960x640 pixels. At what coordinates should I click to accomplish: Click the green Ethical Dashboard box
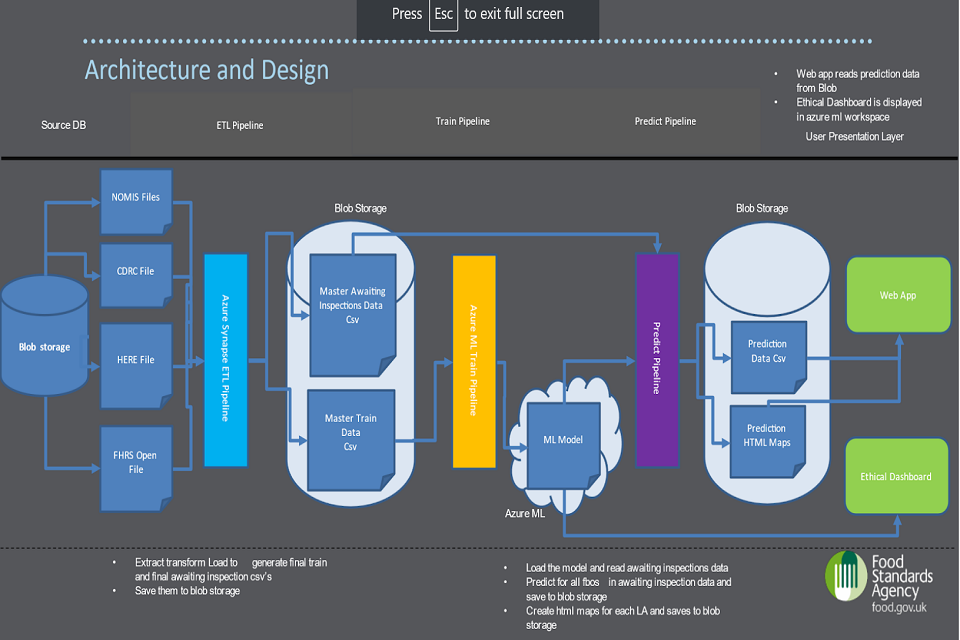tap(897, 476)
